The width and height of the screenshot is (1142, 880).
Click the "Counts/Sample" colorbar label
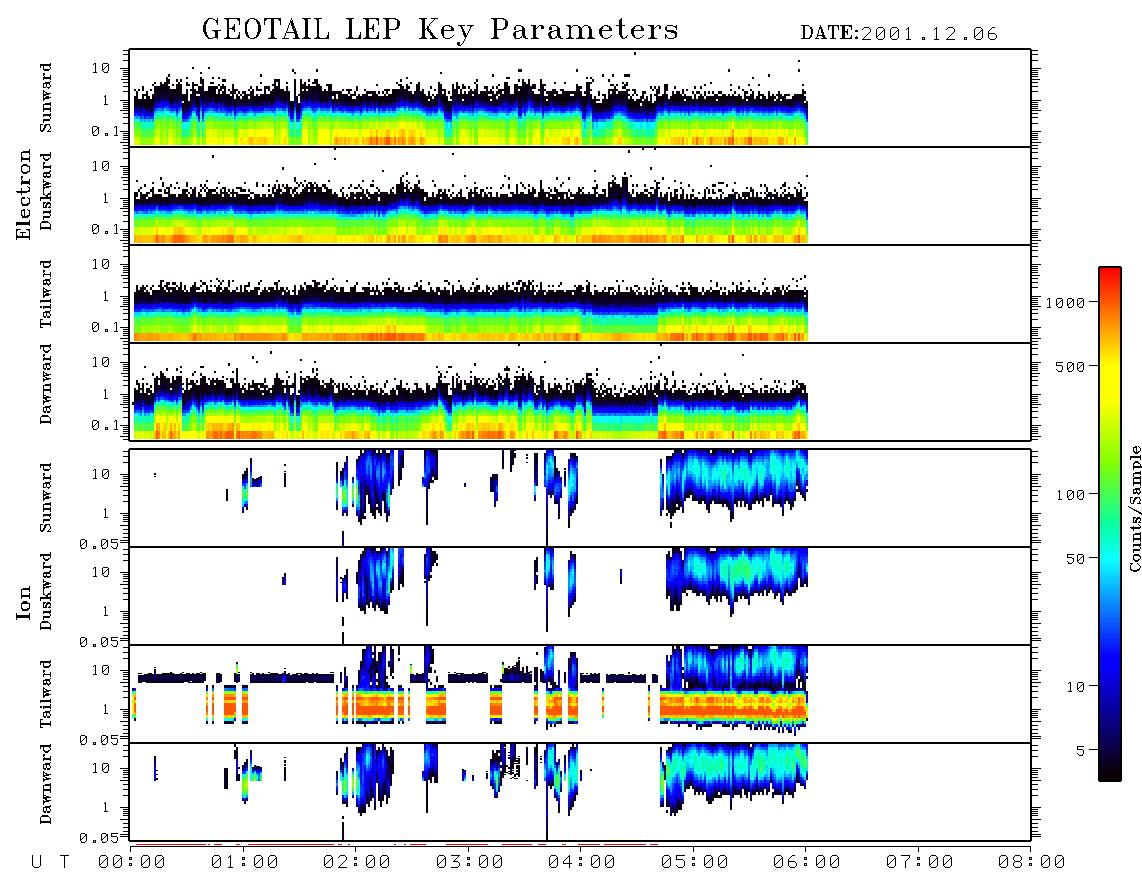[1135, 508]
